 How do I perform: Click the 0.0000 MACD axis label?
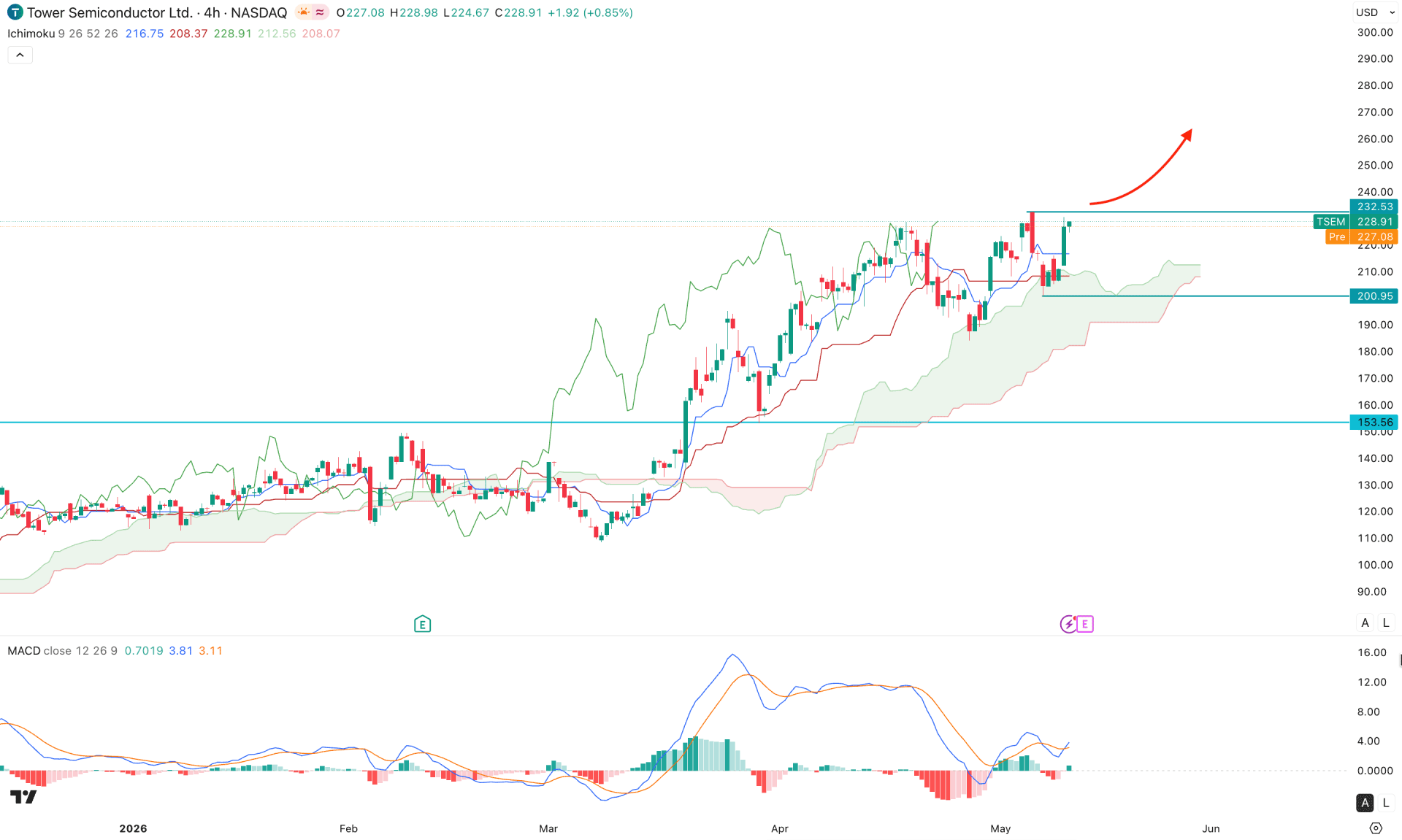pos(1375,771)
